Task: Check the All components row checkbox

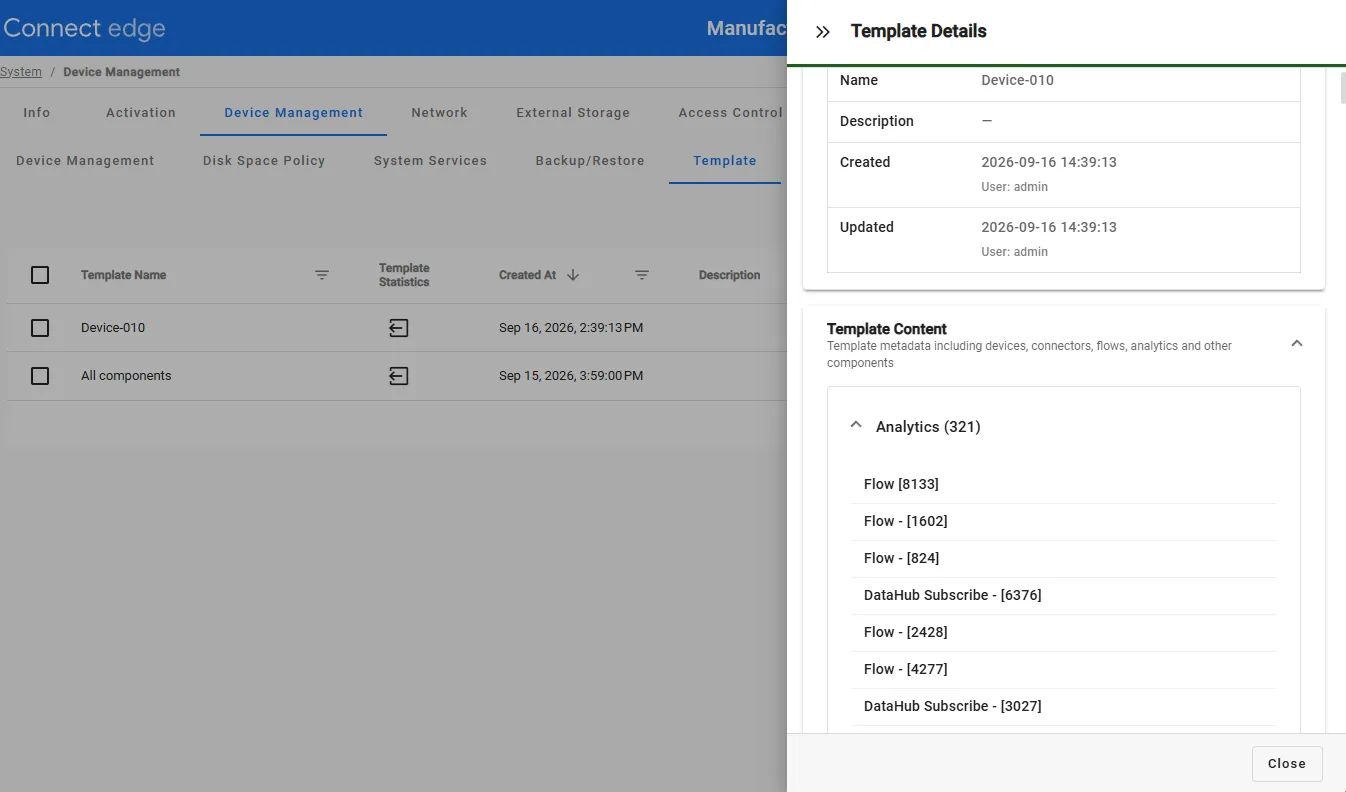Action: (40, 376)
